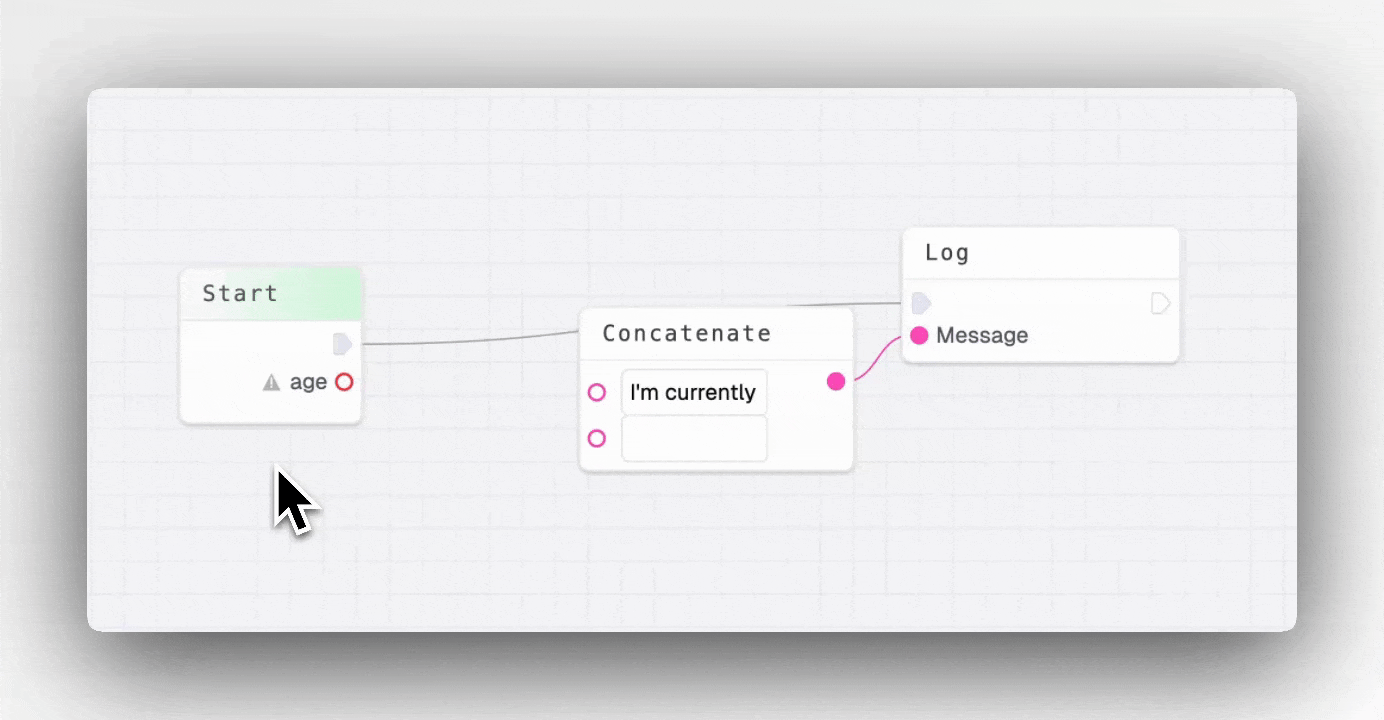Click the empty second text field in Concatenate

(693, 438)
